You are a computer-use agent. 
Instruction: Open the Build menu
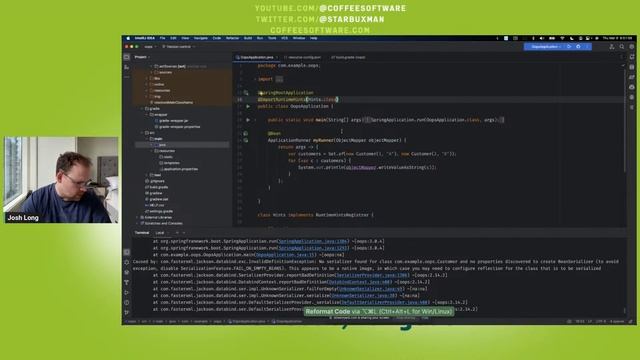click(248, 38)
